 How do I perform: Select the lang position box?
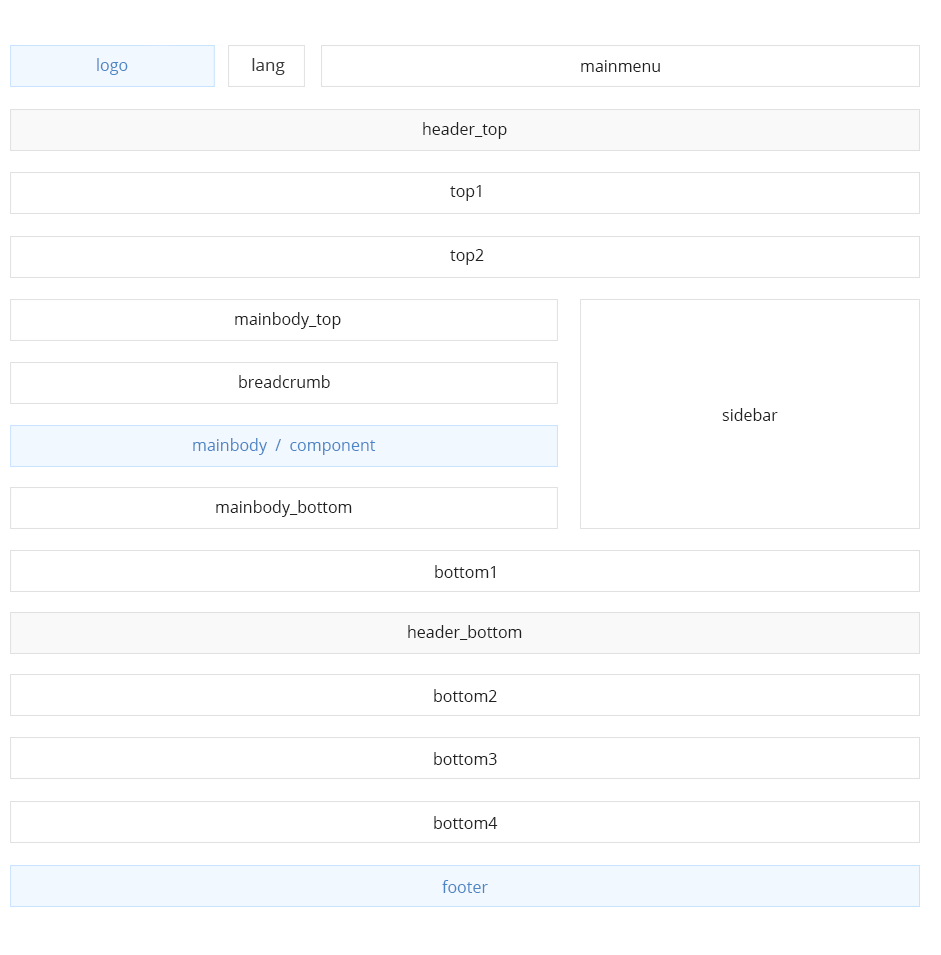[x=266, y=66]
